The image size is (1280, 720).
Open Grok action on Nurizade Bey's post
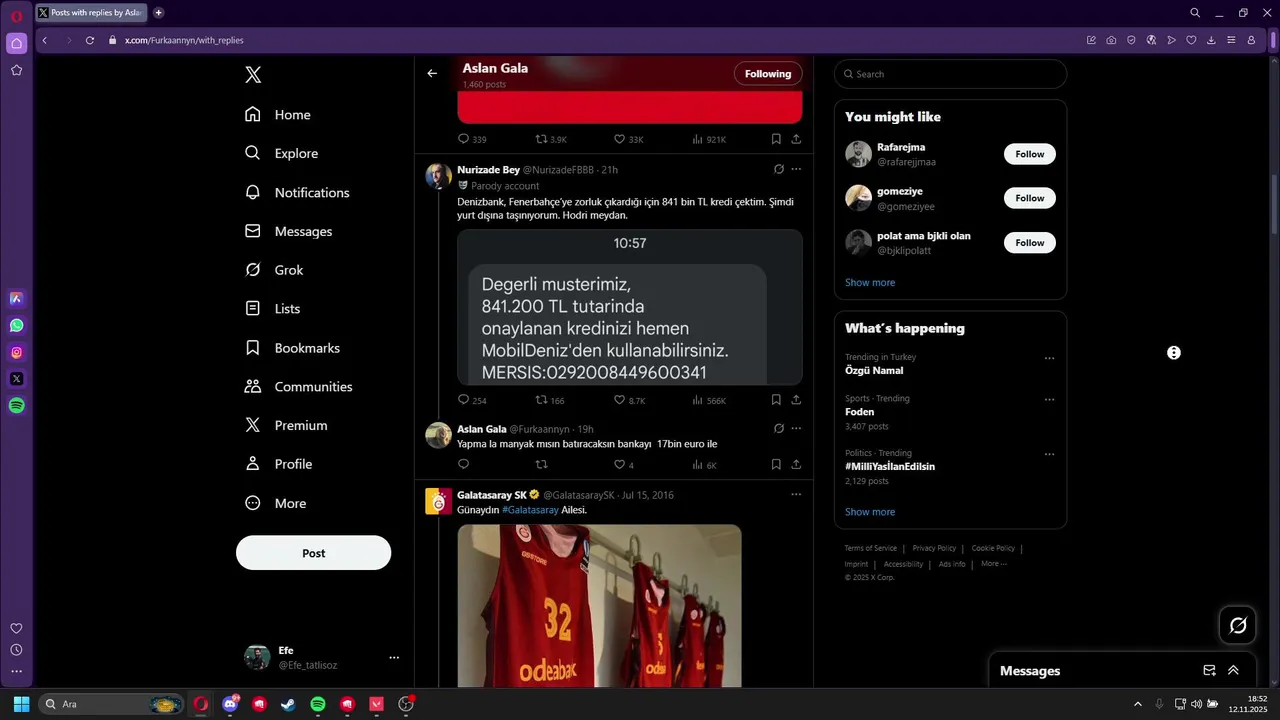pos(779,169)
